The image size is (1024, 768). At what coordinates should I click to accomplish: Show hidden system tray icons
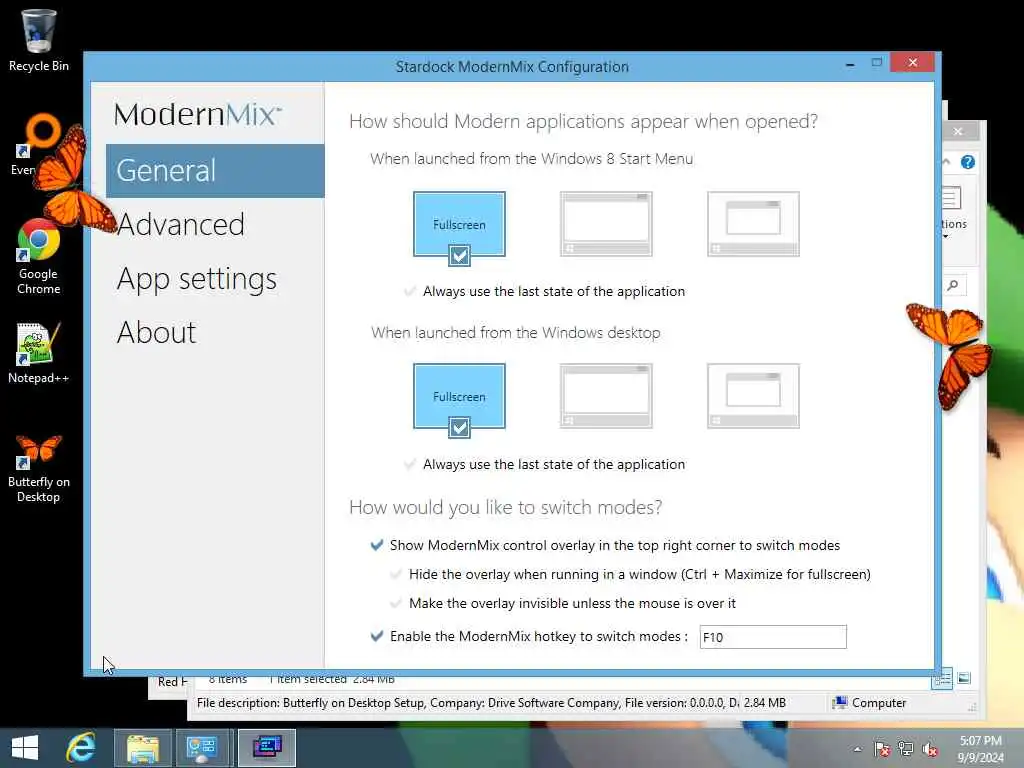click(x=857, y=749)
